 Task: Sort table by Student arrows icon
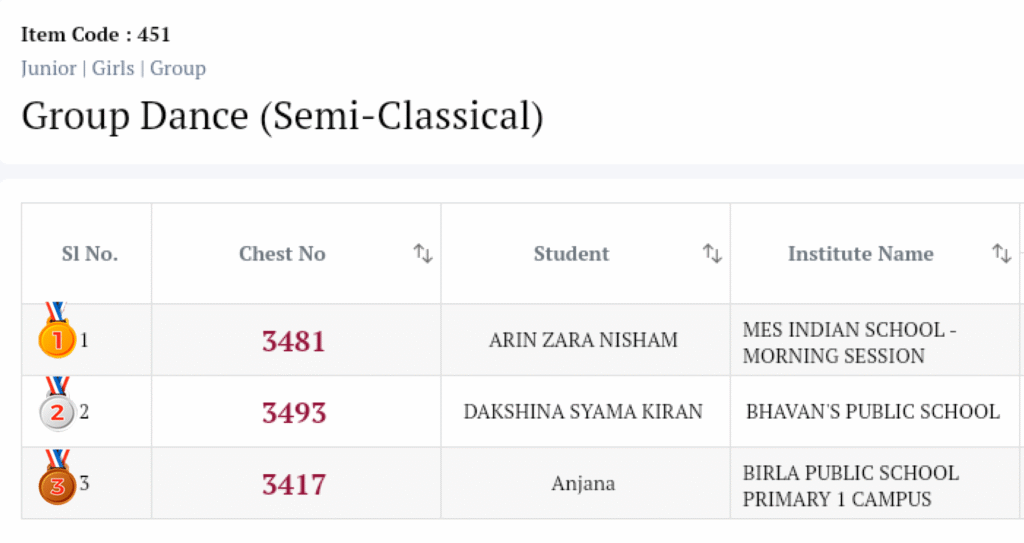click(x=712, y=254)
